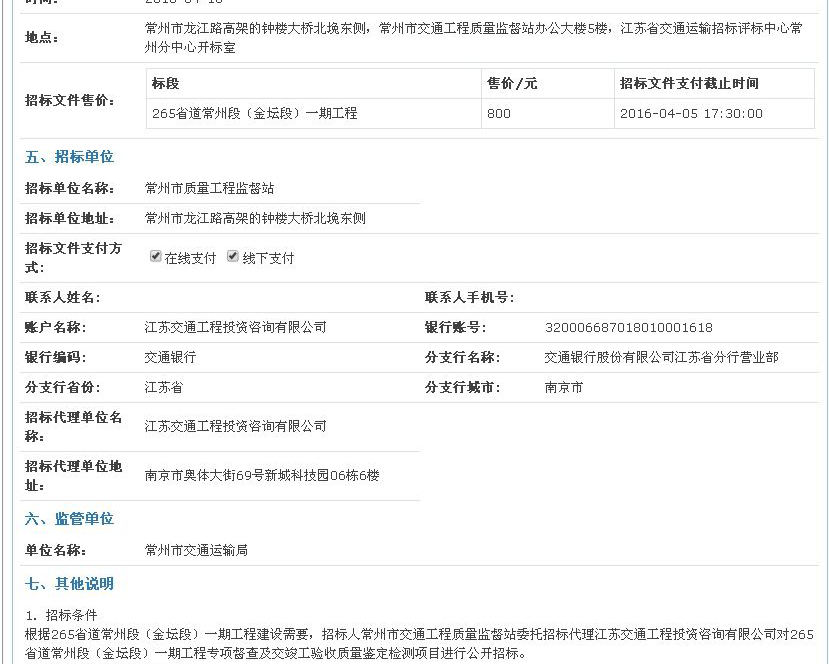Toggle the 在线支付 checkbox
Screen dimensions: 829x664
click(x=156, y=257)
